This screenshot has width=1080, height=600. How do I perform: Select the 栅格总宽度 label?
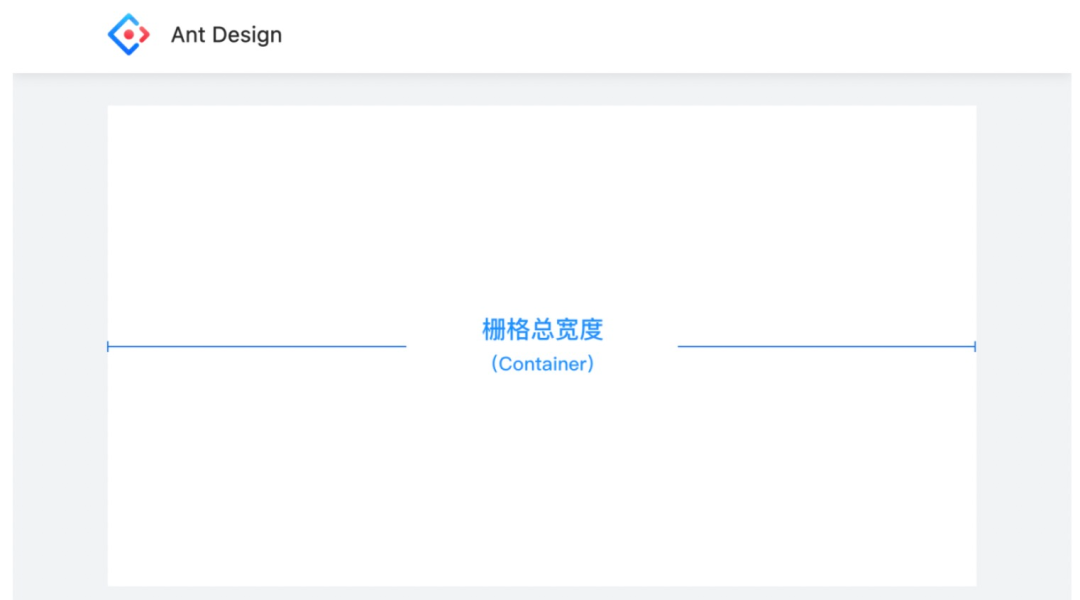coord(542,329)
